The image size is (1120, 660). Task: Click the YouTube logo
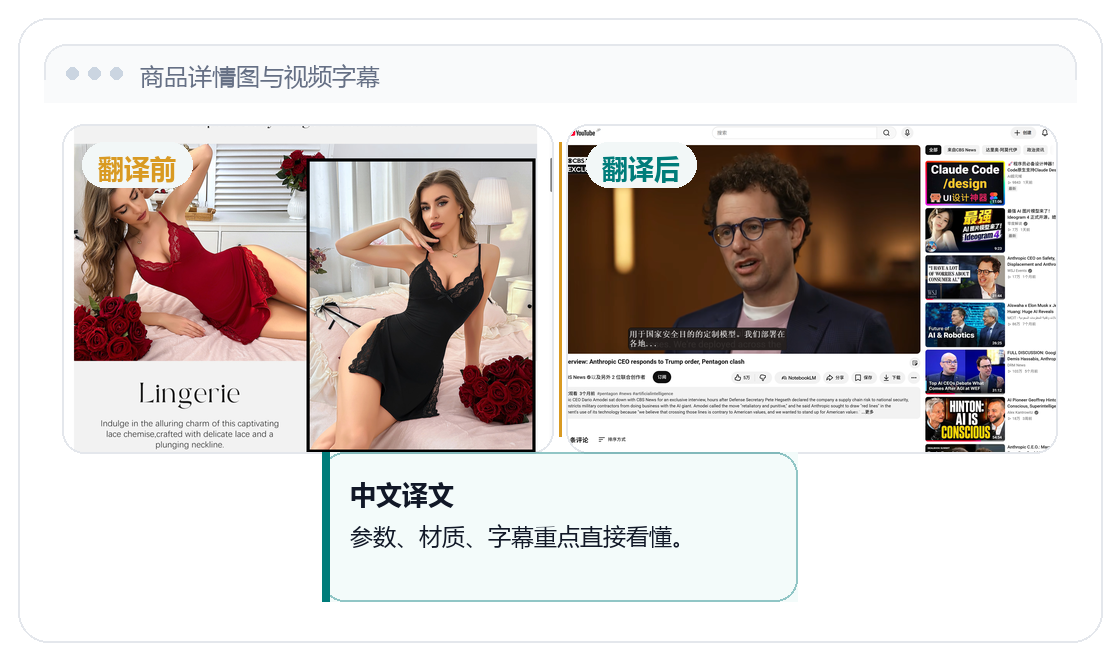click(x=584, y=133)
